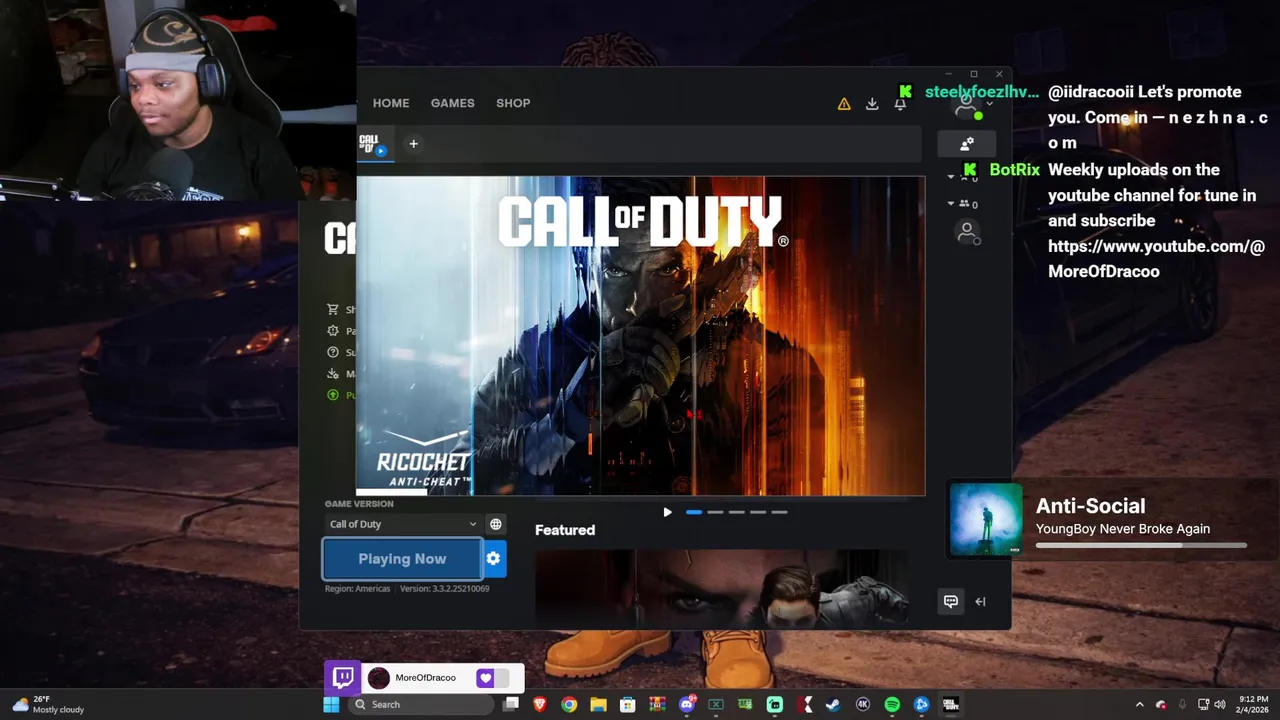The height and width of the screenshot is (720, 1280).
Task: Click the steelyfoezlhv chat username
Action: (982, 92)
